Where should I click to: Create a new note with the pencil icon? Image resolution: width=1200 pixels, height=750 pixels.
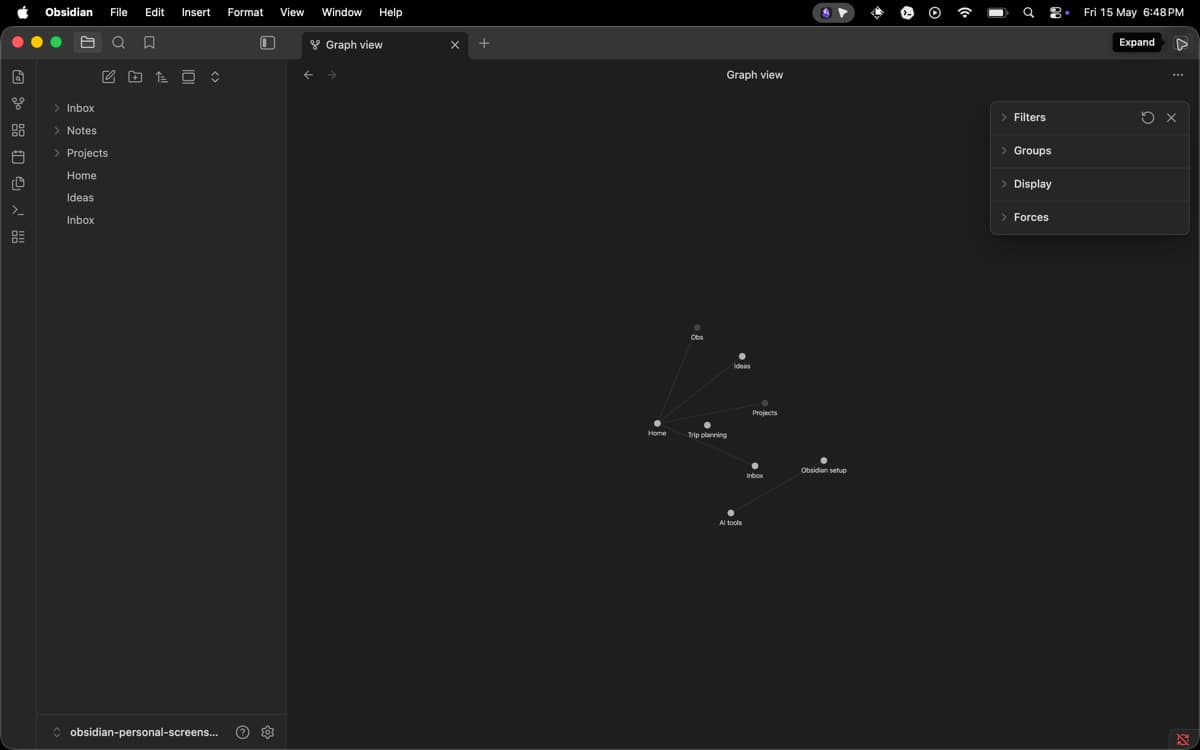click(109, 77)
